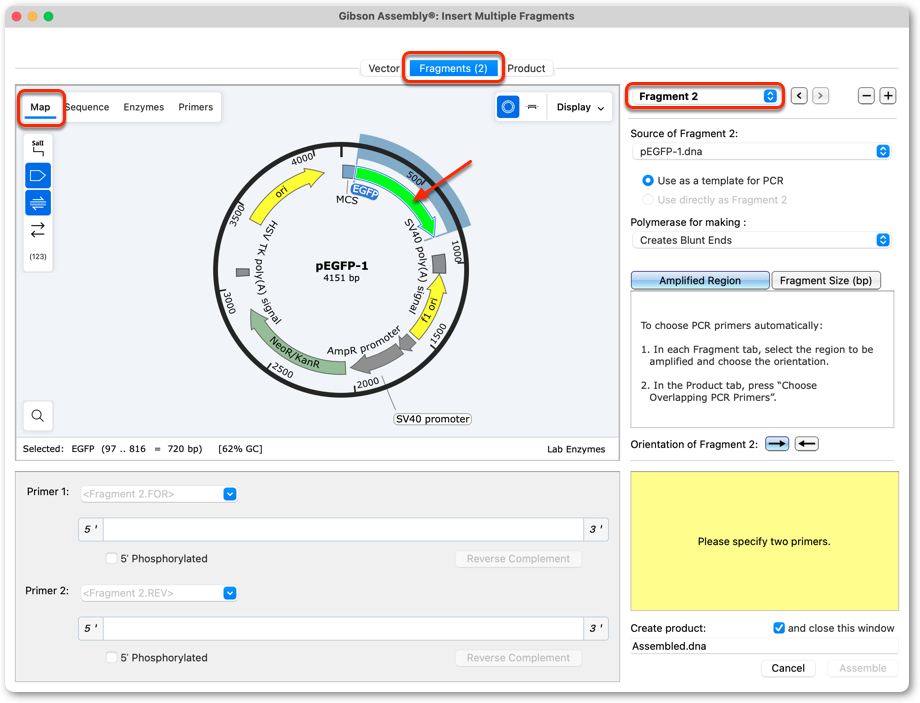
Task: Click Reverse Complement for Primer 2
Action: tap(518, 658)
